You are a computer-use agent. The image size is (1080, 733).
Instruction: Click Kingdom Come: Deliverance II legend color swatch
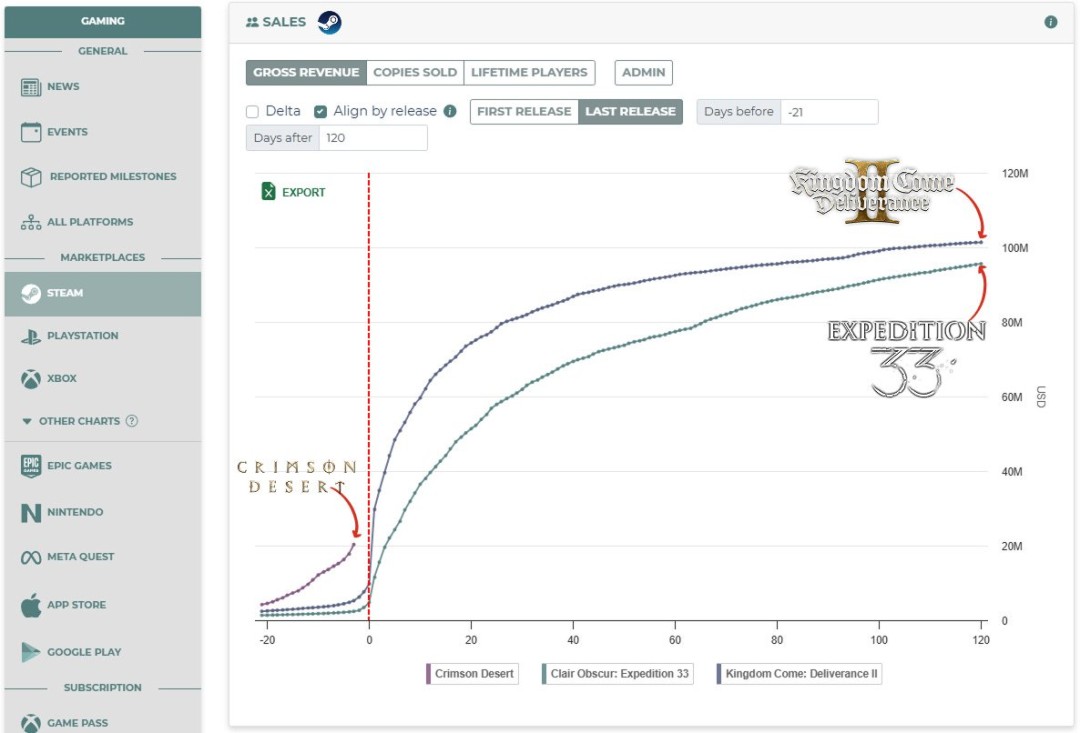click(720, 674)
